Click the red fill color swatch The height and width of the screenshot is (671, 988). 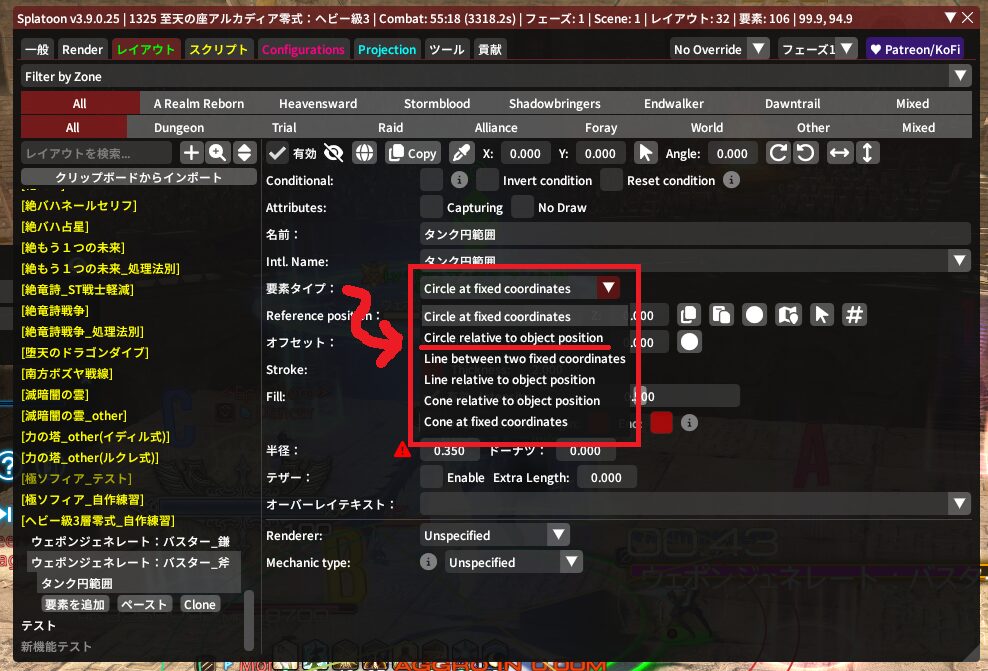point(661,422)
